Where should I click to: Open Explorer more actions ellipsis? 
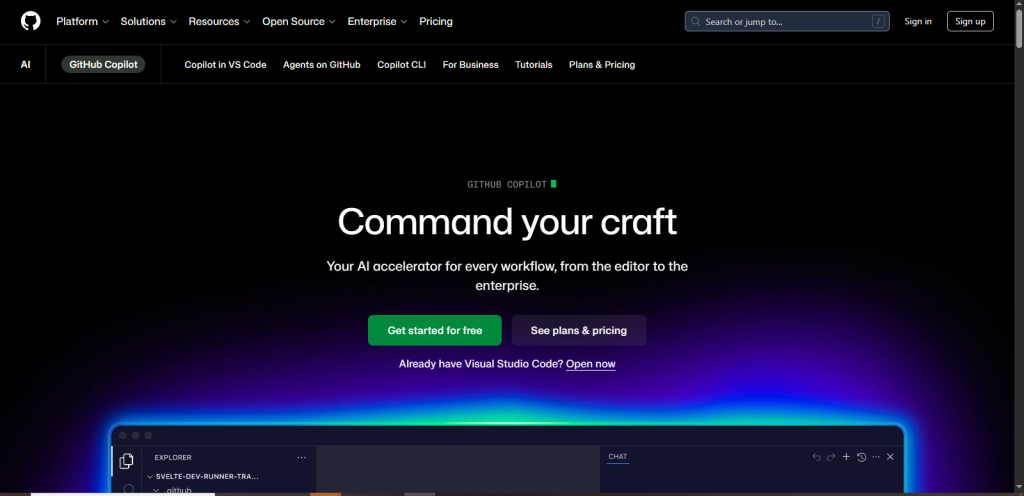301,457
